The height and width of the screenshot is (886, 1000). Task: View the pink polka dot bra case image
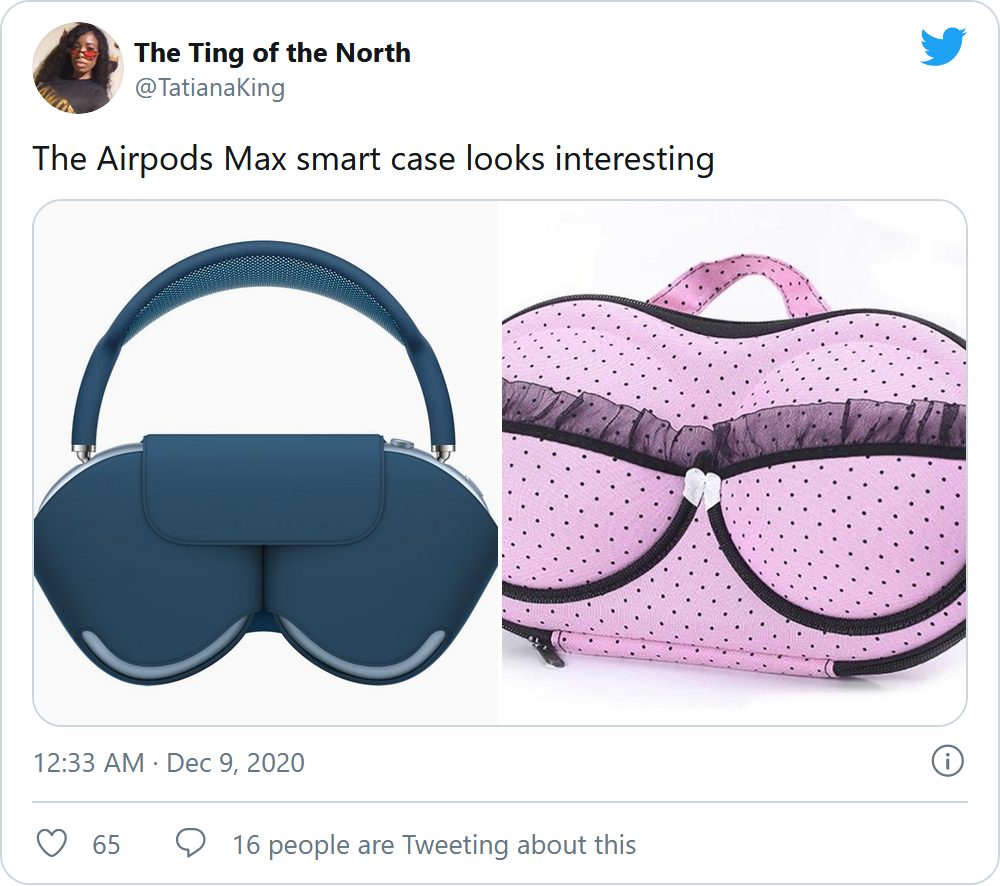coord(734,462)
